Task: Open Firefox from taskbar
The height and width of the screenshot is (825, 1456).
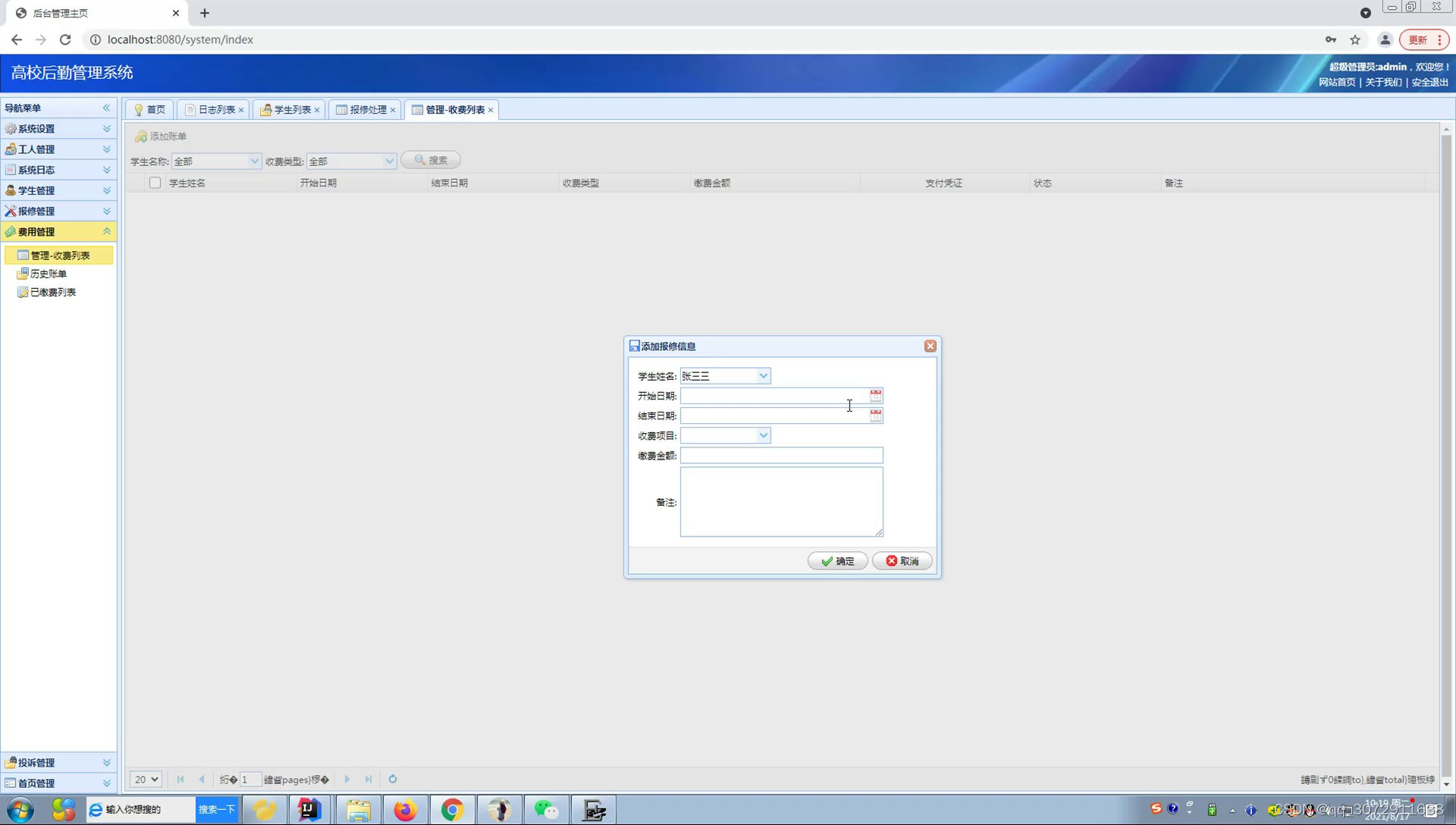Action: 406,810
